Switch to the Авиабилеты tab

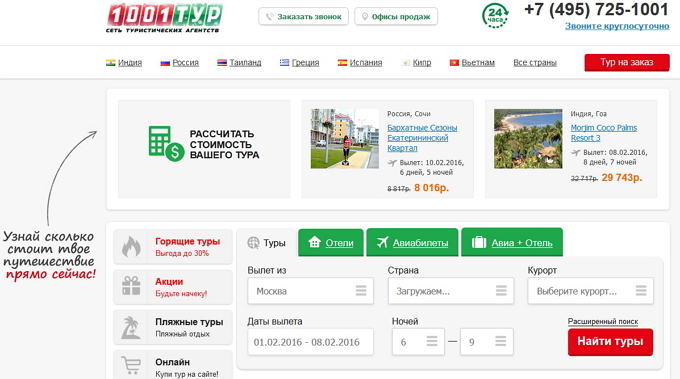coord(412,243)
